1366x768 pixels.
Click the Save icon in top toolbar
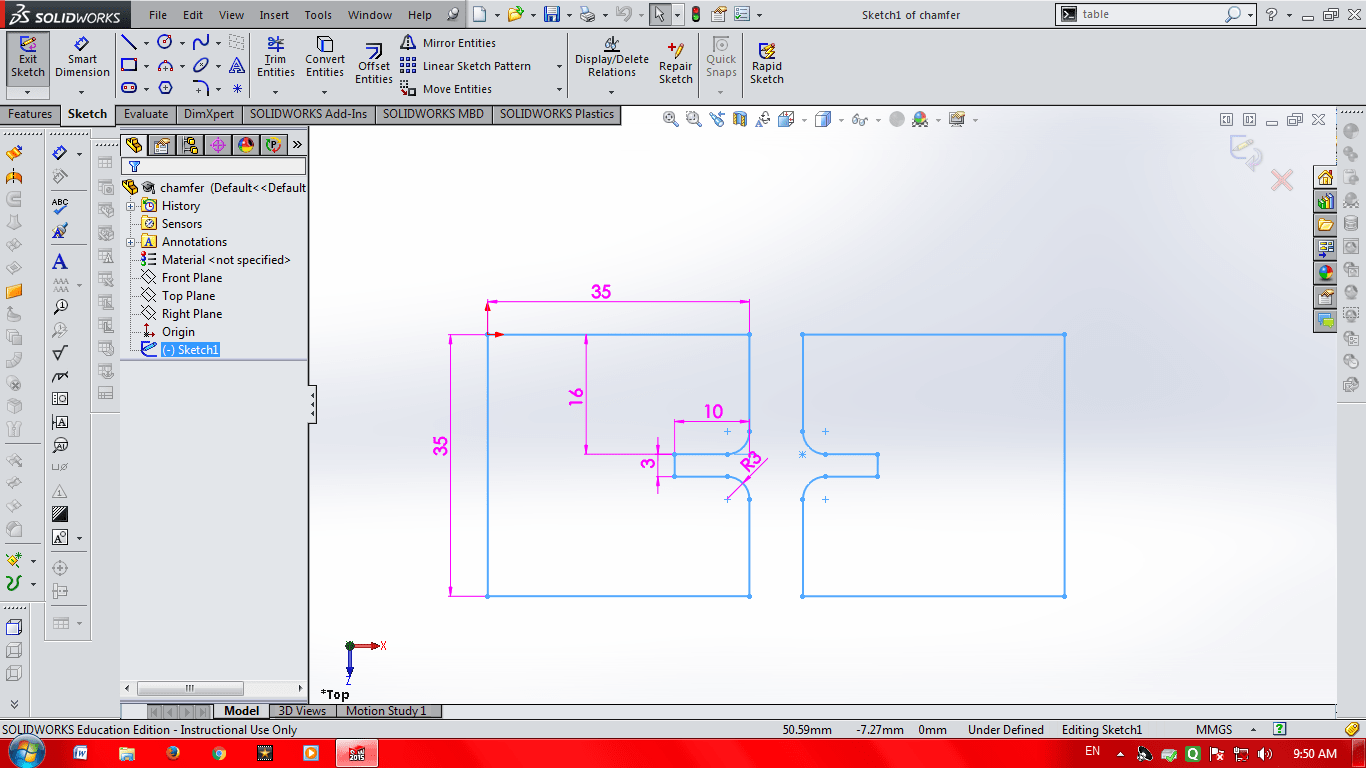(x=552, y=15)
